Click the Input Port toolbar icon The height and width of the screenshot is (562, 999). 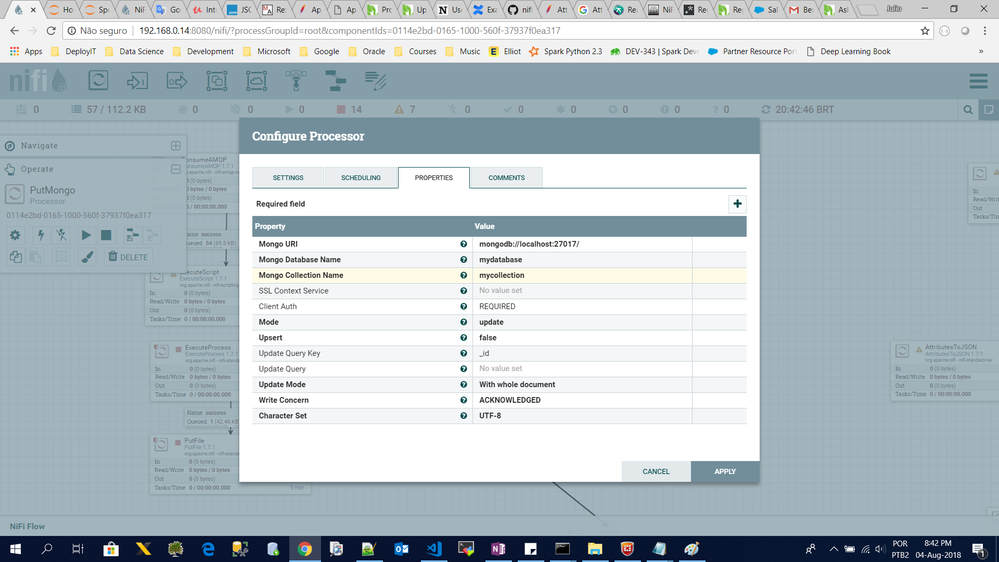(137, 81)
